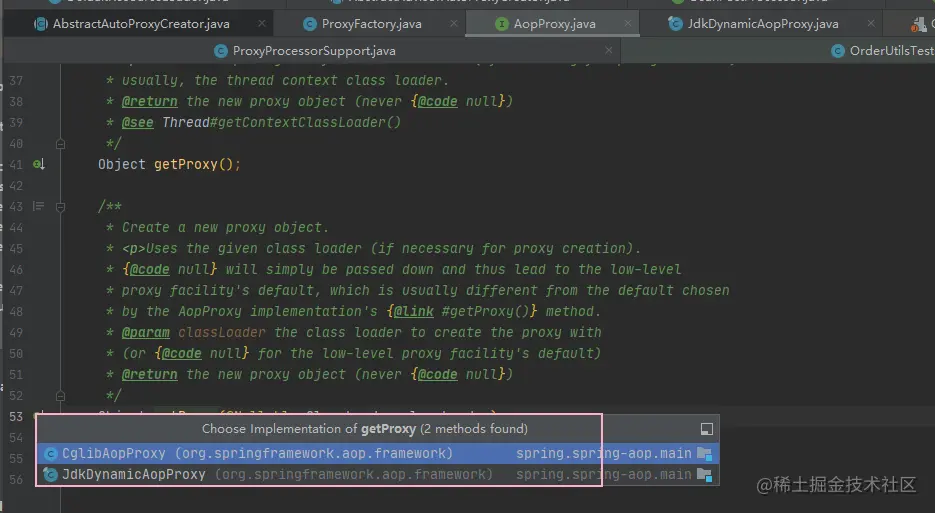935x513 pixels.
Task: Select the AopProxy.java tab
Action: (554, 24)
